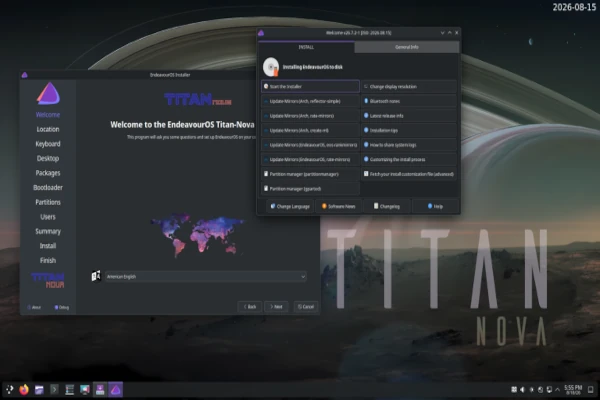This screenshot has width=600, height=400.
Task: Open Customizing the install process
Action: [409, 159]
